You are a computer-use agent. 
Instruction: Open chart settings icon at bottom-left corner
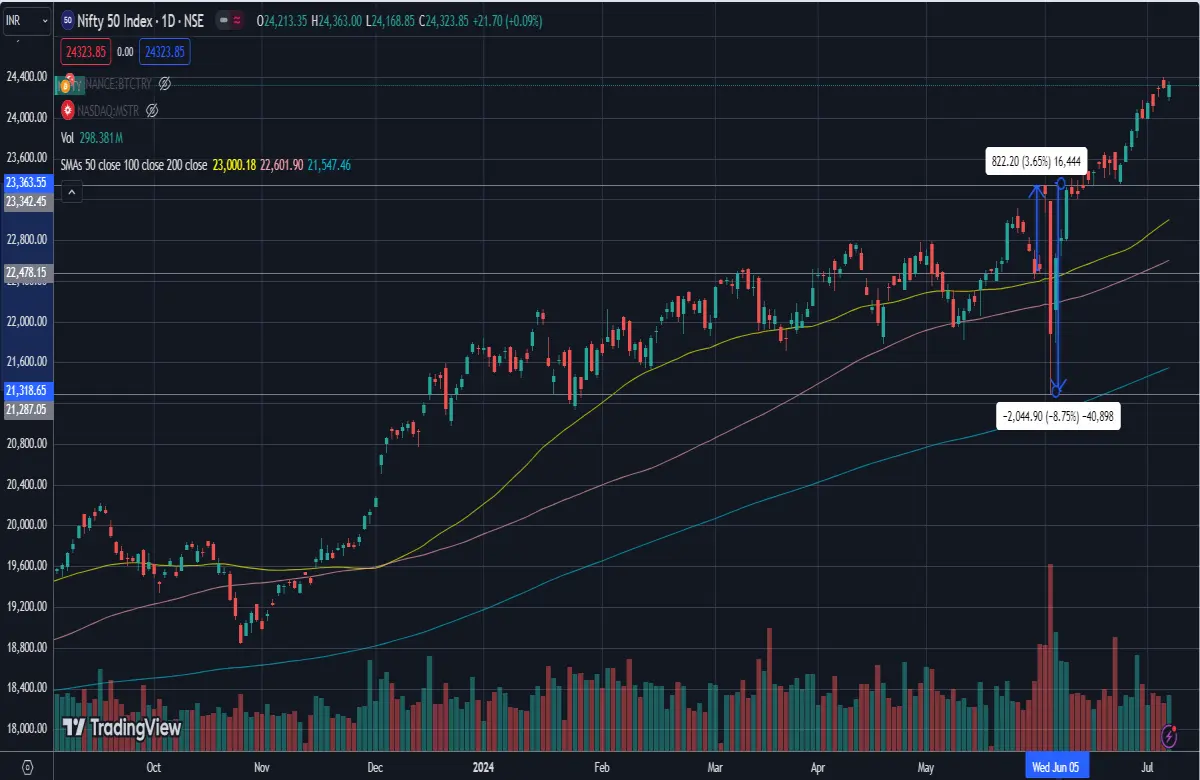(x=27, y=768)
